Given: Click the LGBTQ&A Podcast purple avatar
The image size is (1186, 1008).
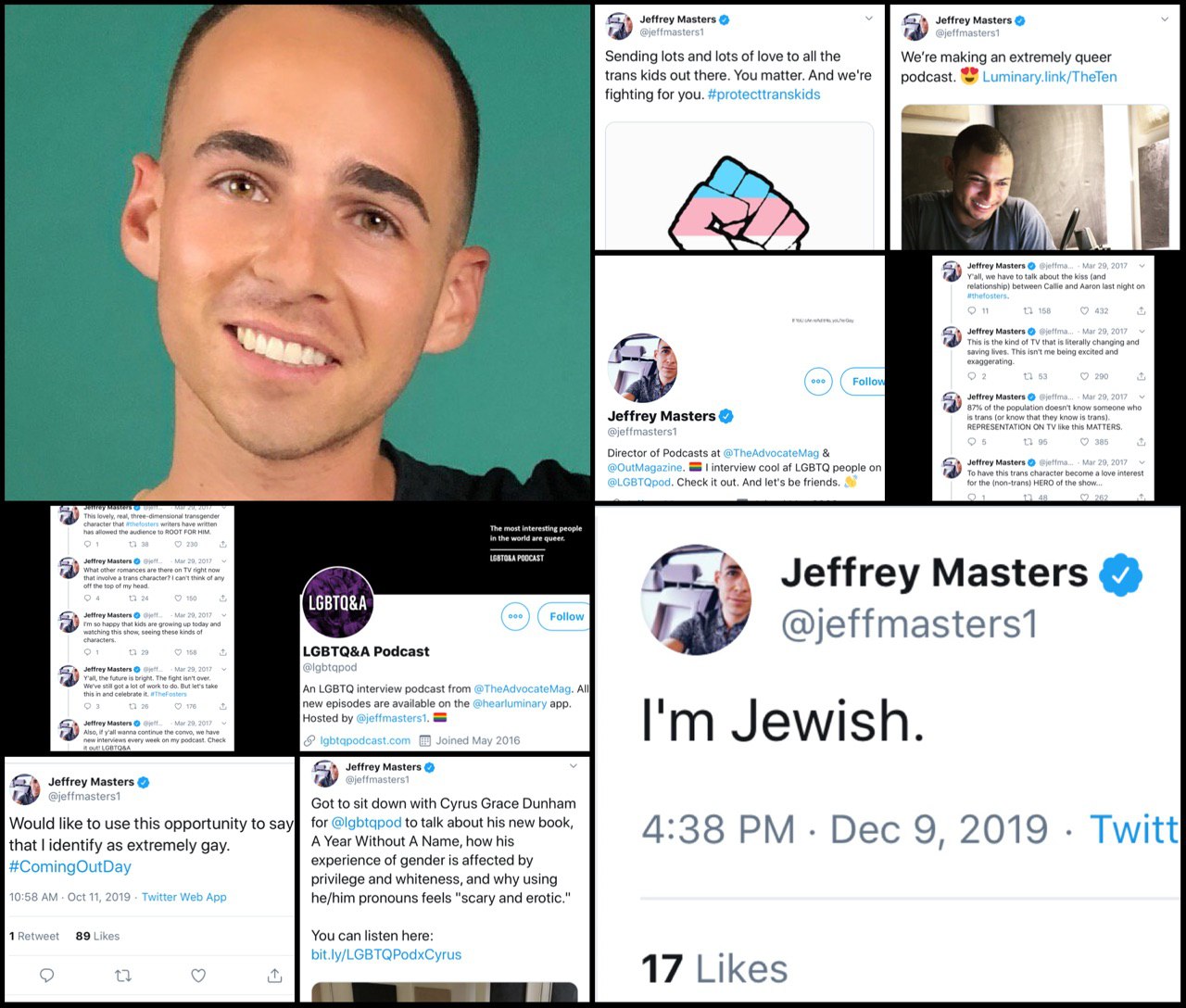Looking at the screenshot, I should click(338, 604).
